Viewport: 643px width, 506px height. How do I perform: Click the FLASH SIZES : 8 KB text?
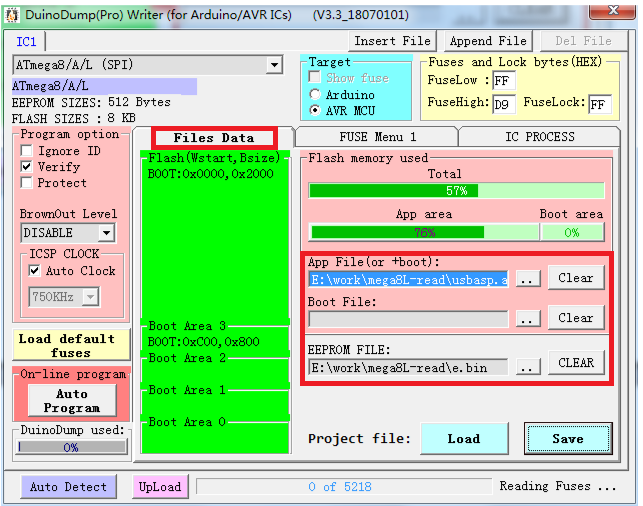coord(74,119)
